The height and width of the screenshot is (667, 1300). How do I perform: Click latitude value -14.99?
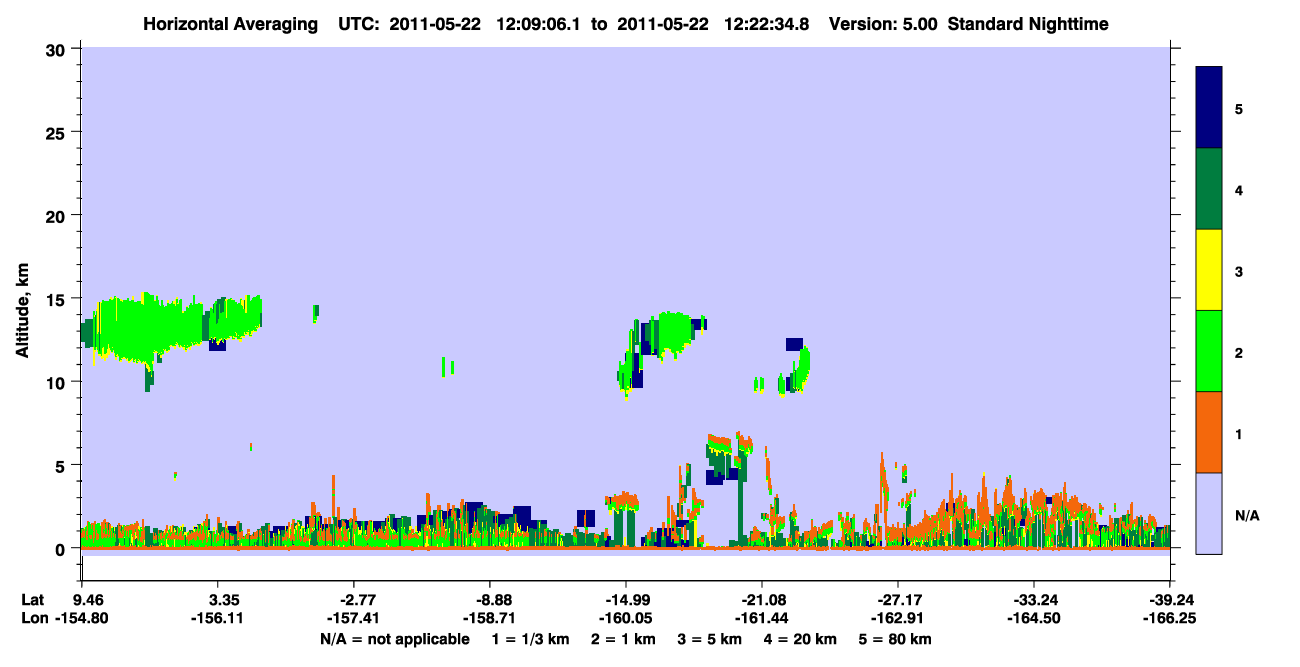click(626, 600)
